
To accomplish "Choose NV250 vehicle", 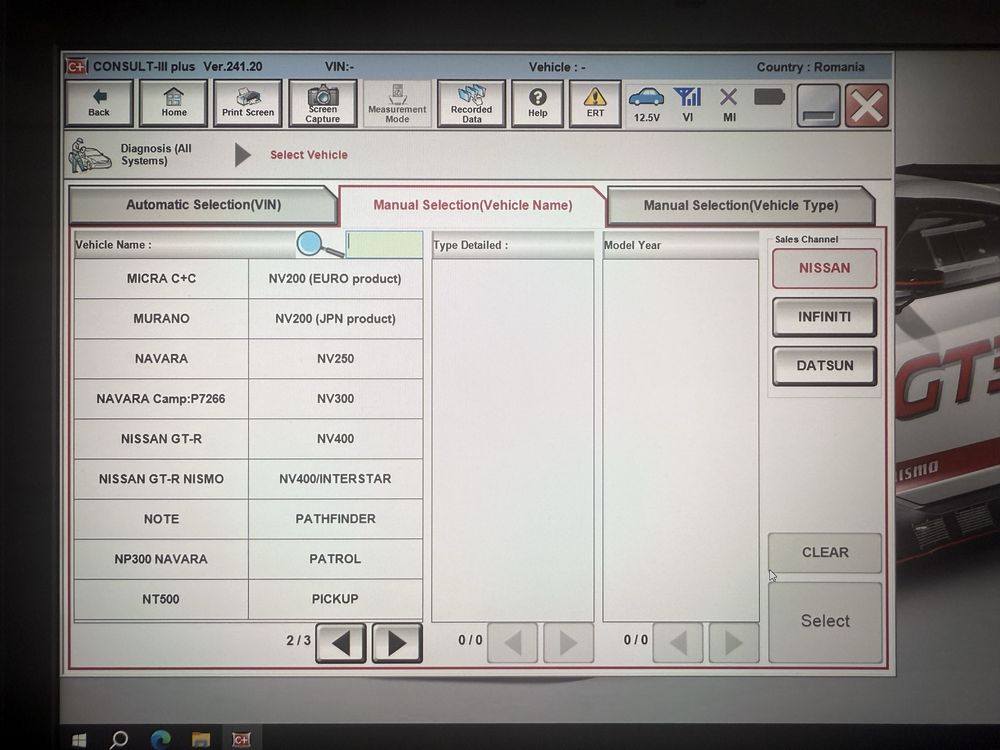I will tap(335, 358).
